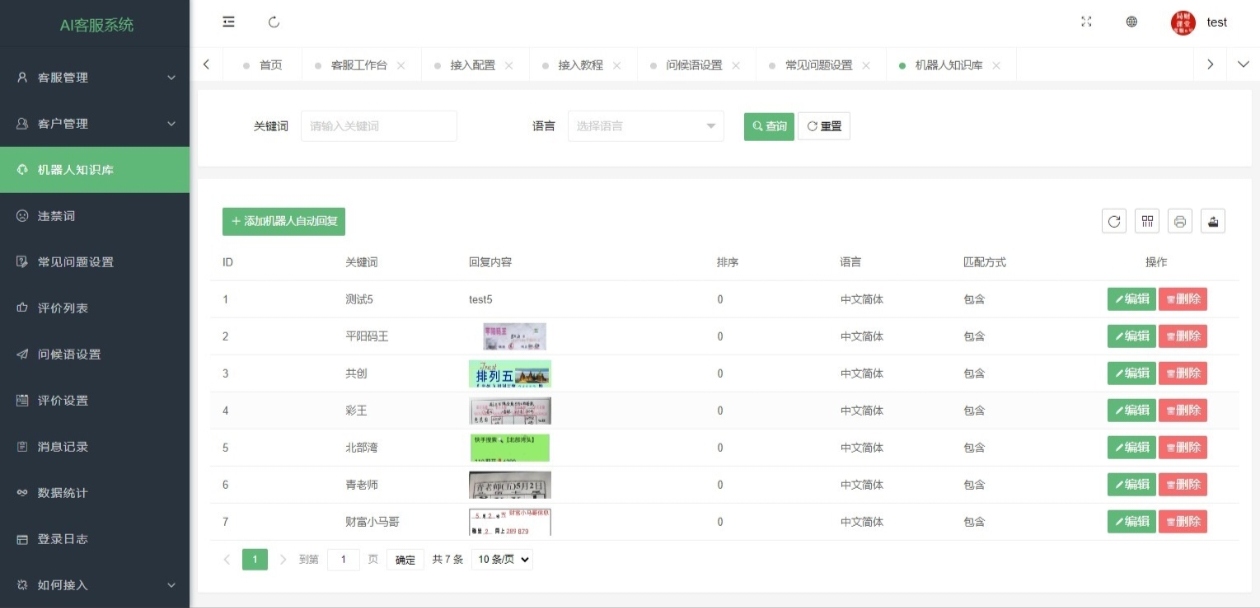Open 评价列表 in the sidebar
Viewport: 1260px width, 608px height.
[x=95, y=308]
